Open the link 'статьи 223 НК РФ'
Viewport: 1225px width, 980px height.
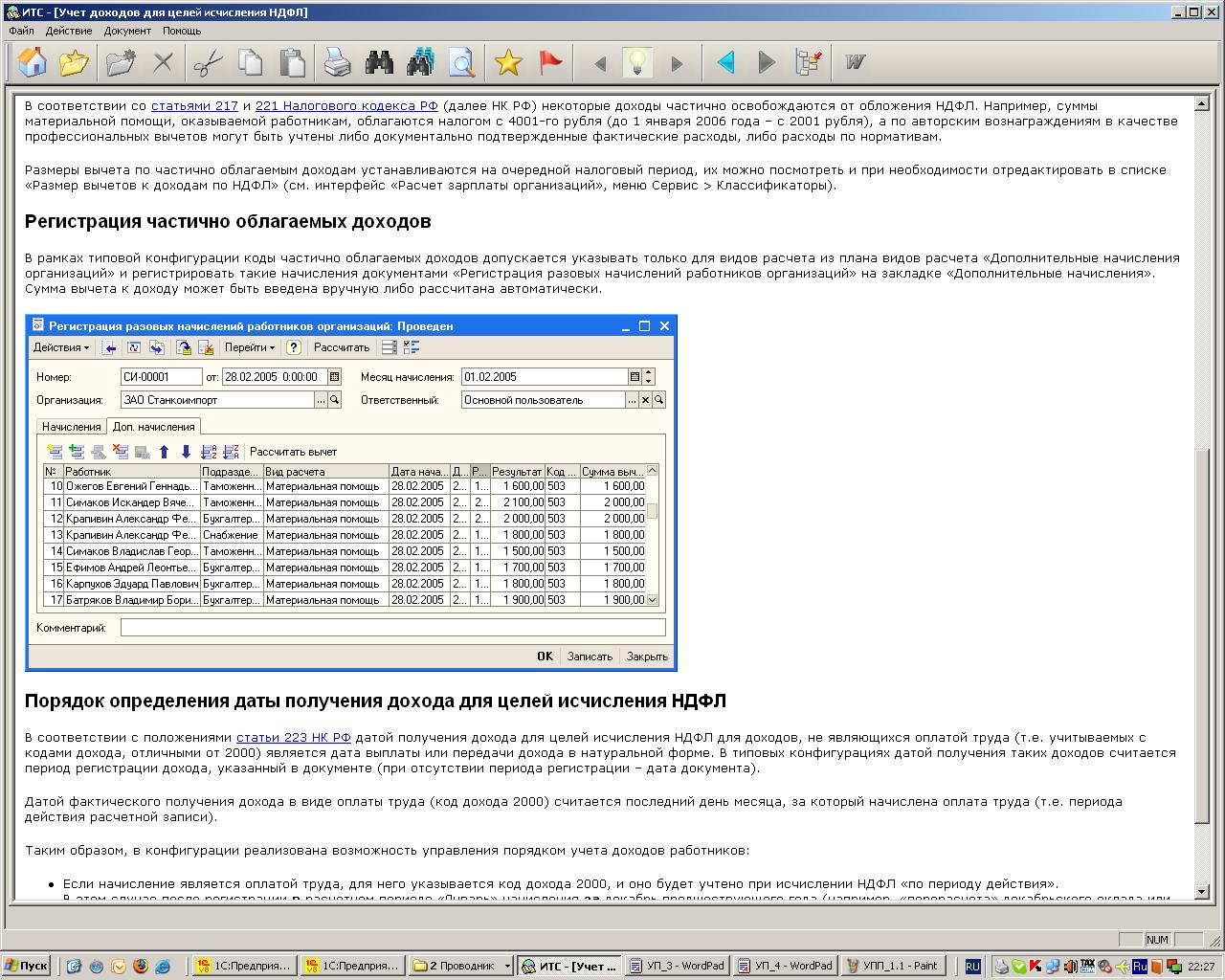point(293,738)
